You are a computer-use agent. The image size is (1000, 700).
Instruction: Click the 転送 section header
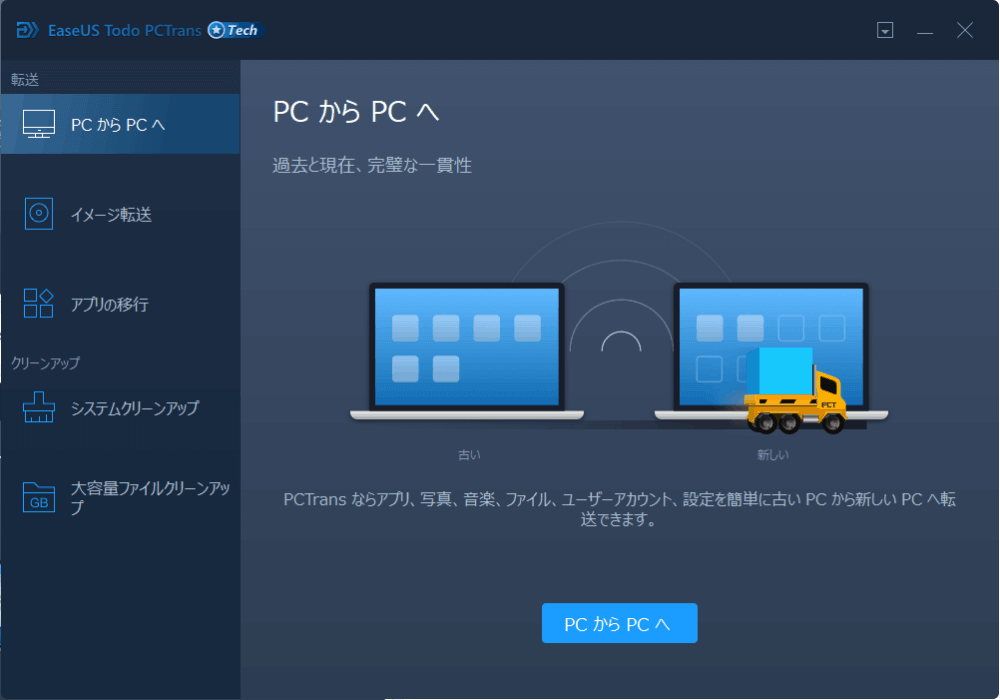click(25, 80)
